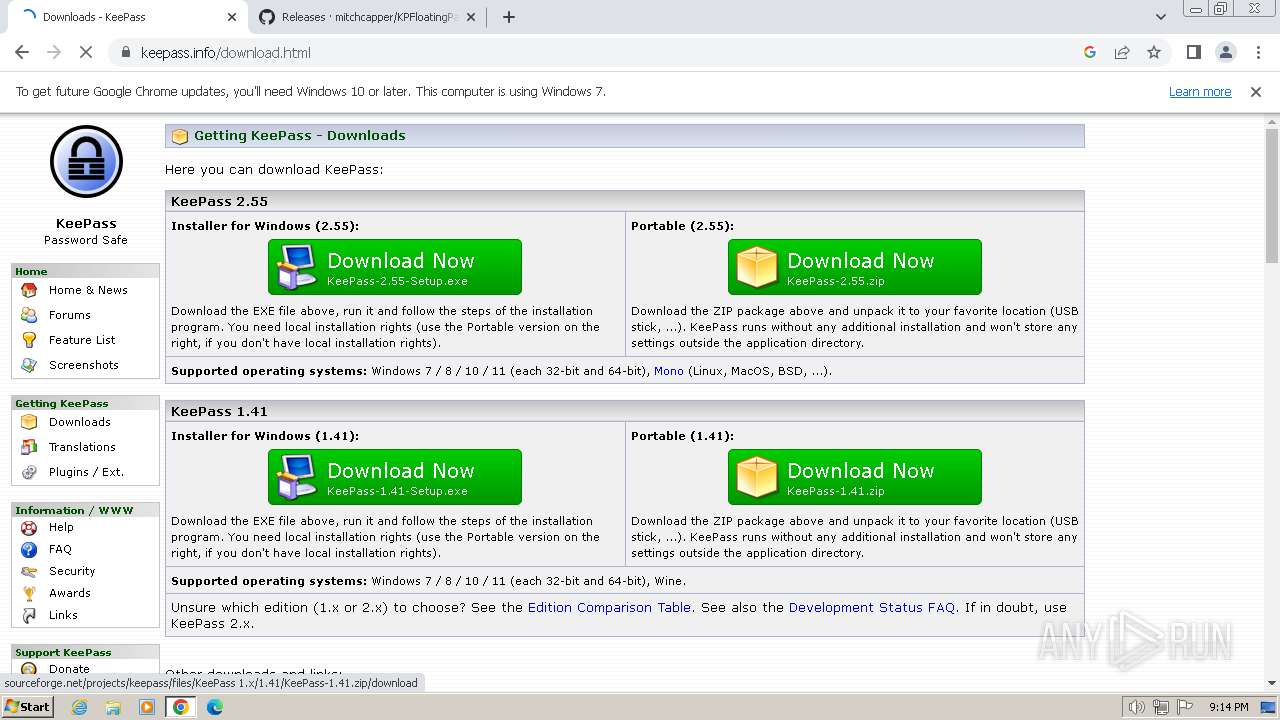Switch to the GitHub Releases tab
This screenshot has width=1280, height=720.
coord(365,17)
